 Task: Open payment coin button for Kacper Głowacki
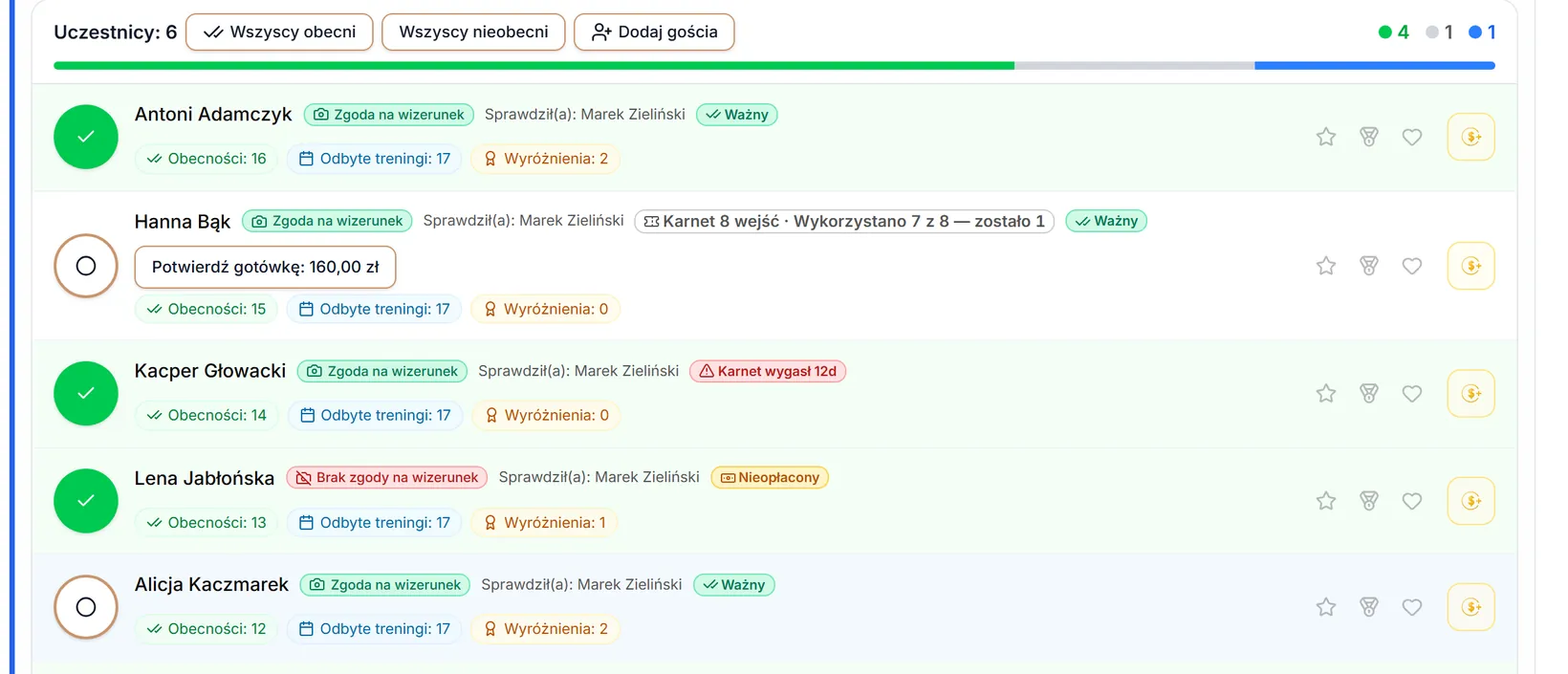tap(1471, 393)
